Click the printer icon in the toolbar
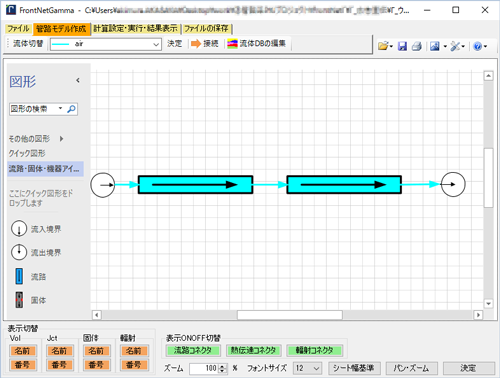 click(417, 46)
